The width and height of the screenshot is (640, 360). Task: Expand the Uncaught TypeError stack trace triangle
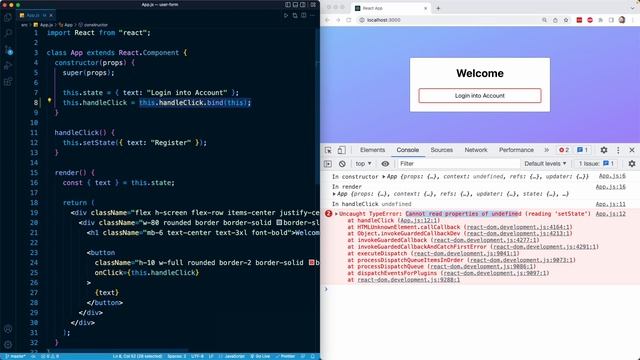pos(336,214)
